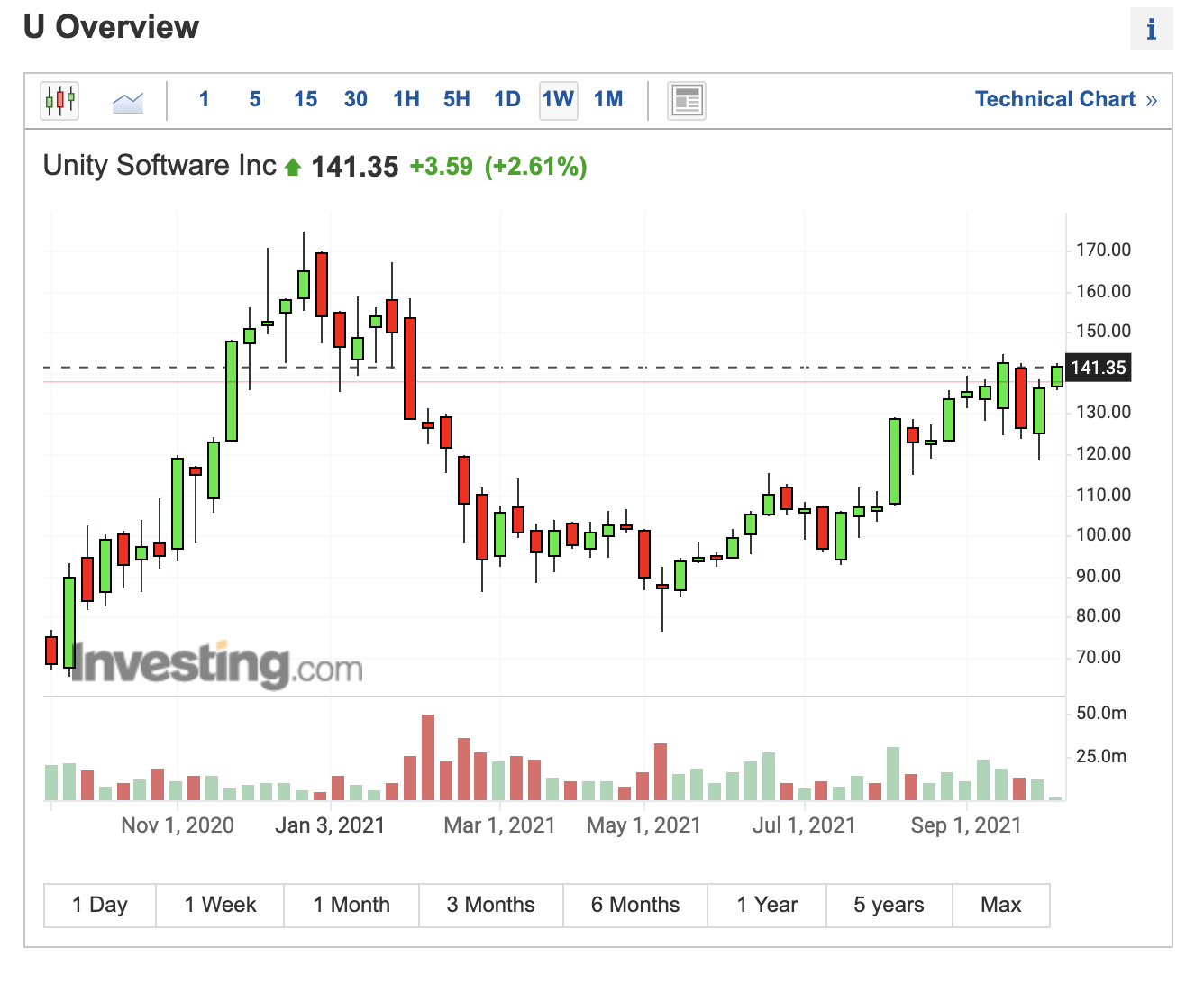1204x984 pixels.
Task: Click the Jan 3, 2021 date label
Action: (330, 825)
